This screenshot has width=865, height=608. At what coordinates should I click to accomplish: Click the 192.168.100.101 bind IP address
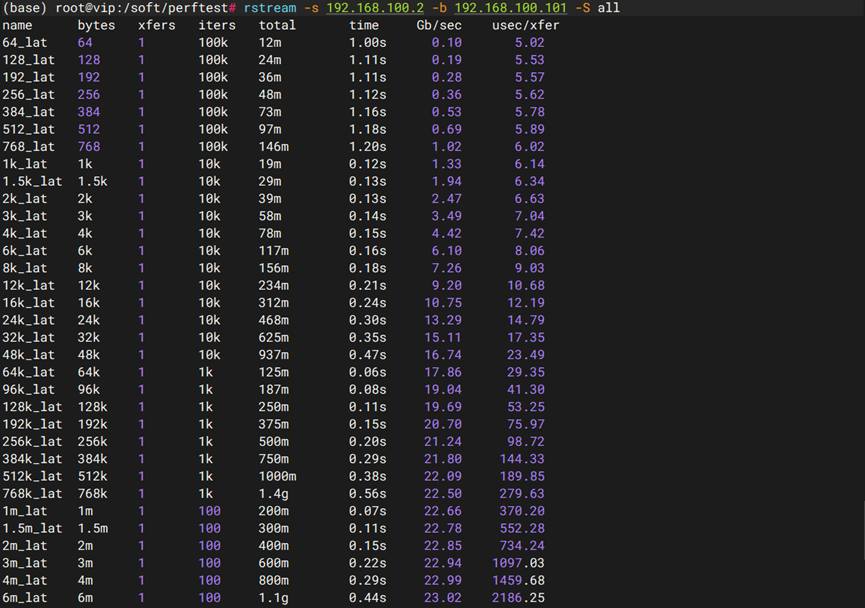(511, 8)
